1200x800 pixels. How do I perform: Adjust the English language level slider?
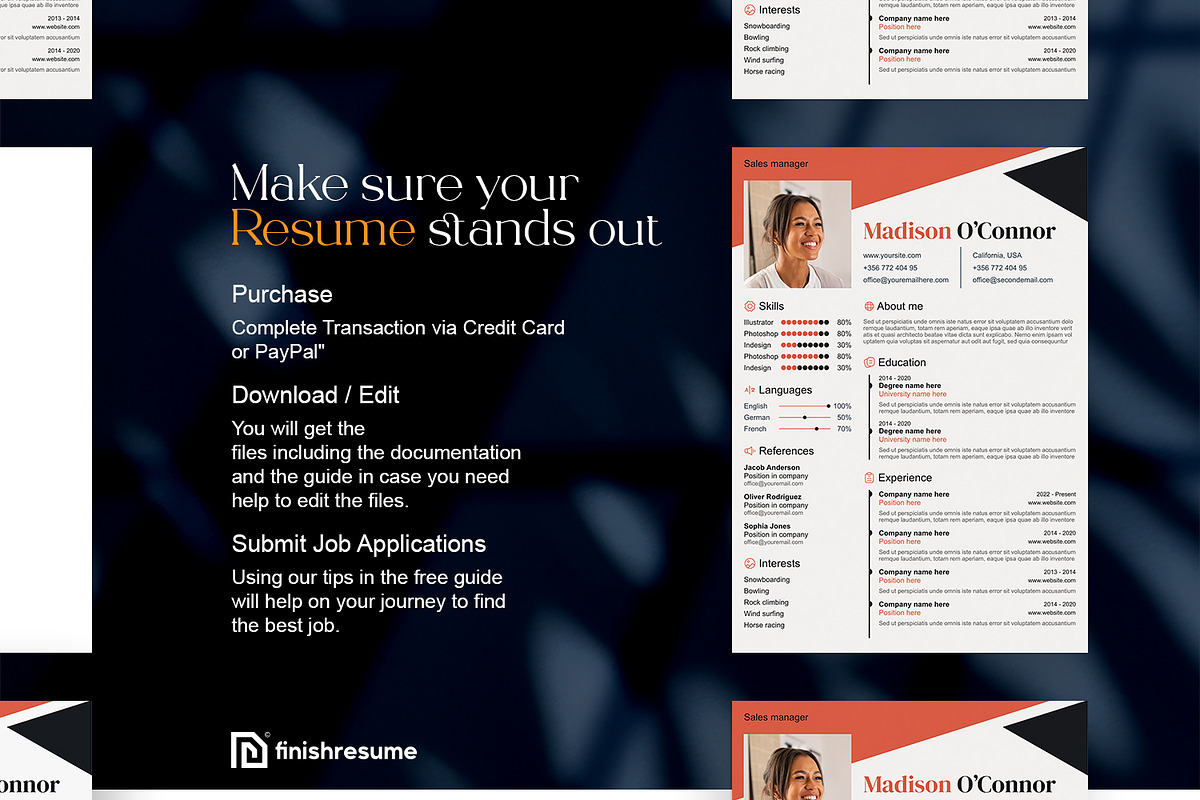[803, 406]
